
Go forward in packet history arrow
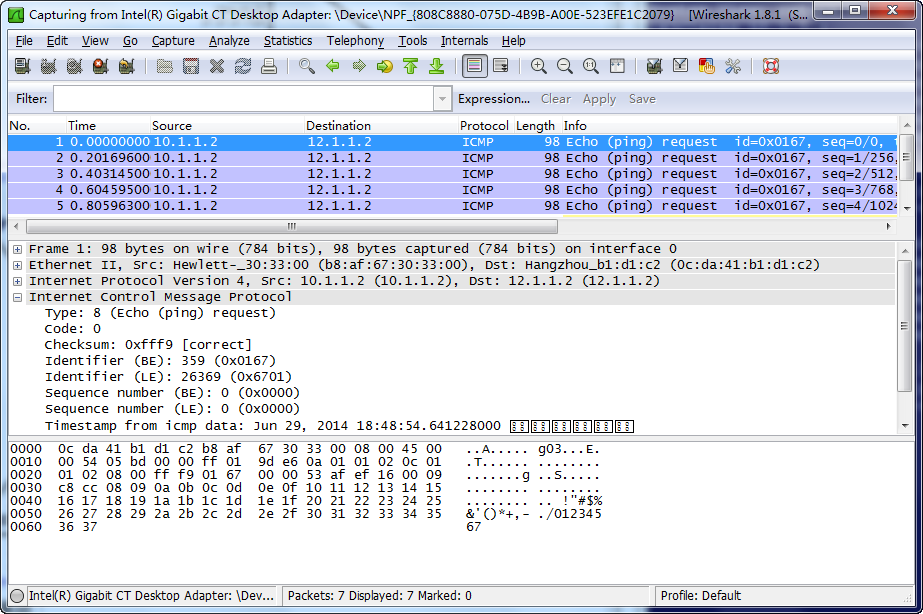[x=358, y=66]
